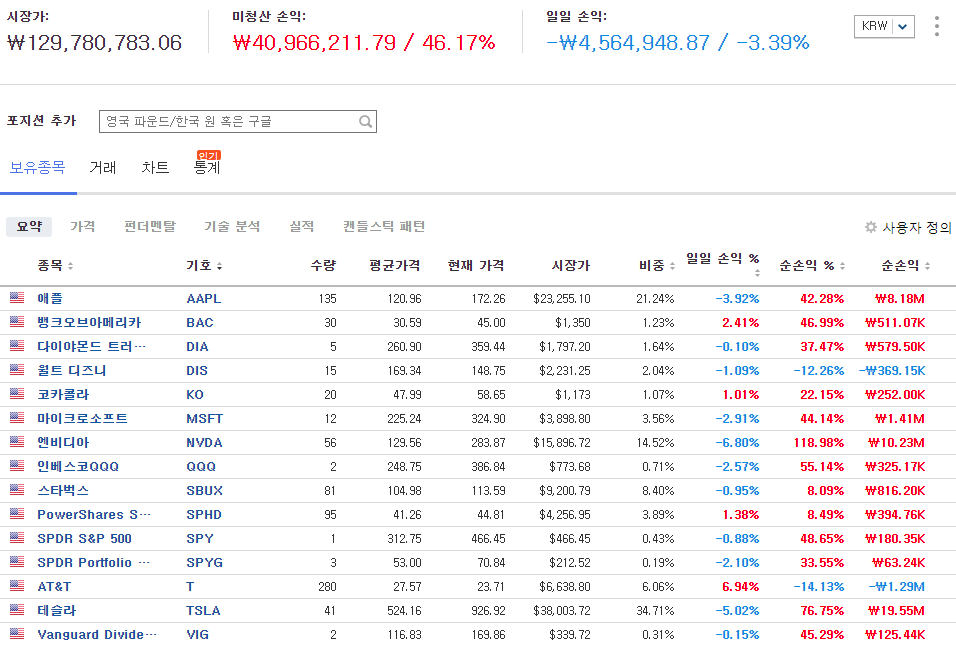Open the KRW currency dropdown
The image size is (956, 648).
click(x=884, y=26)
